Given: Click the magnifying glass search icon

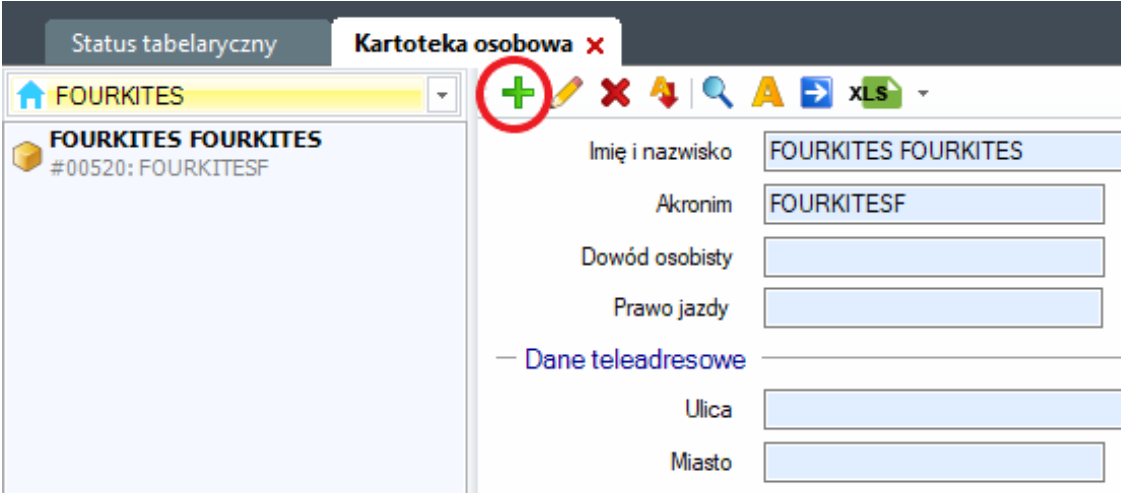Looking at the screenshot, I should click(717, 93).
